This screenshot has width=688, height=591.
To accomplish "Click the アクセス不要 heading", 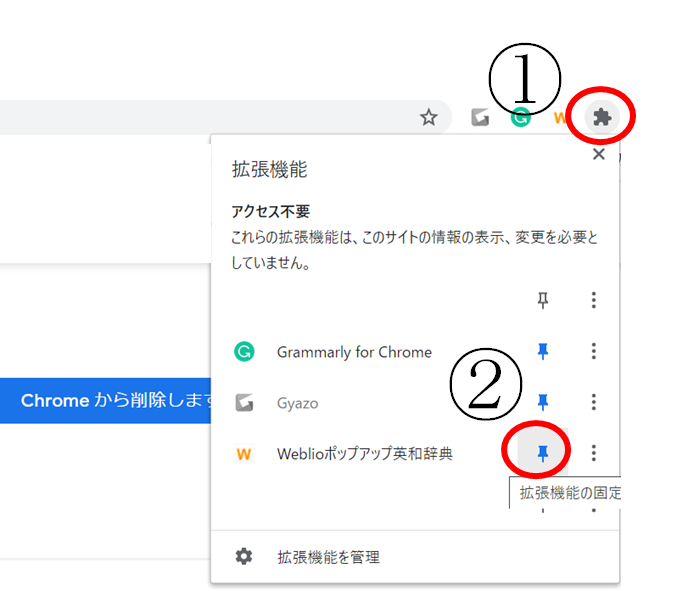I will point(270,211).
